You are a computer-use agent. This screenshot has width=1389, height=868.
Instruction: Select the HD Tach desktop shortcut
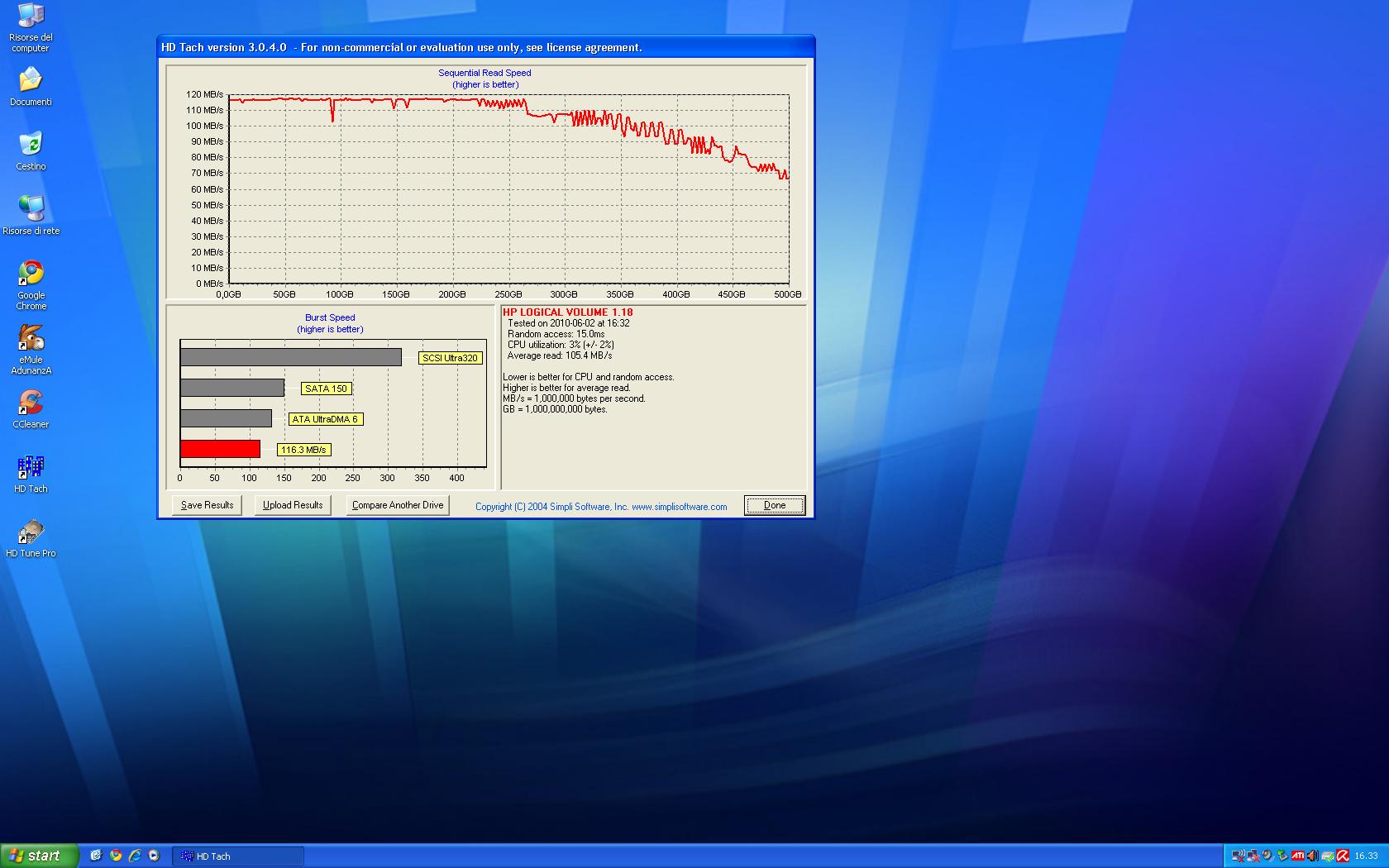(x=31, y=474)
